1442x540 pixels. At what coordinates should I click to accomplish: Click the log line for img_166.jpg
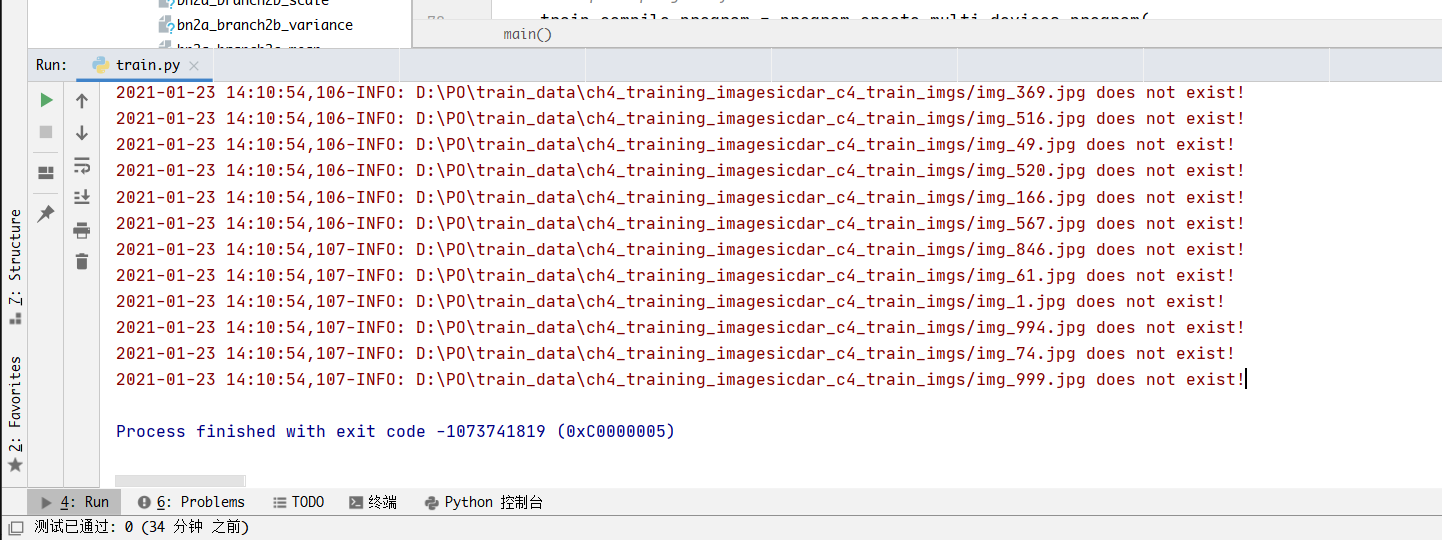(x=680, y=197)
